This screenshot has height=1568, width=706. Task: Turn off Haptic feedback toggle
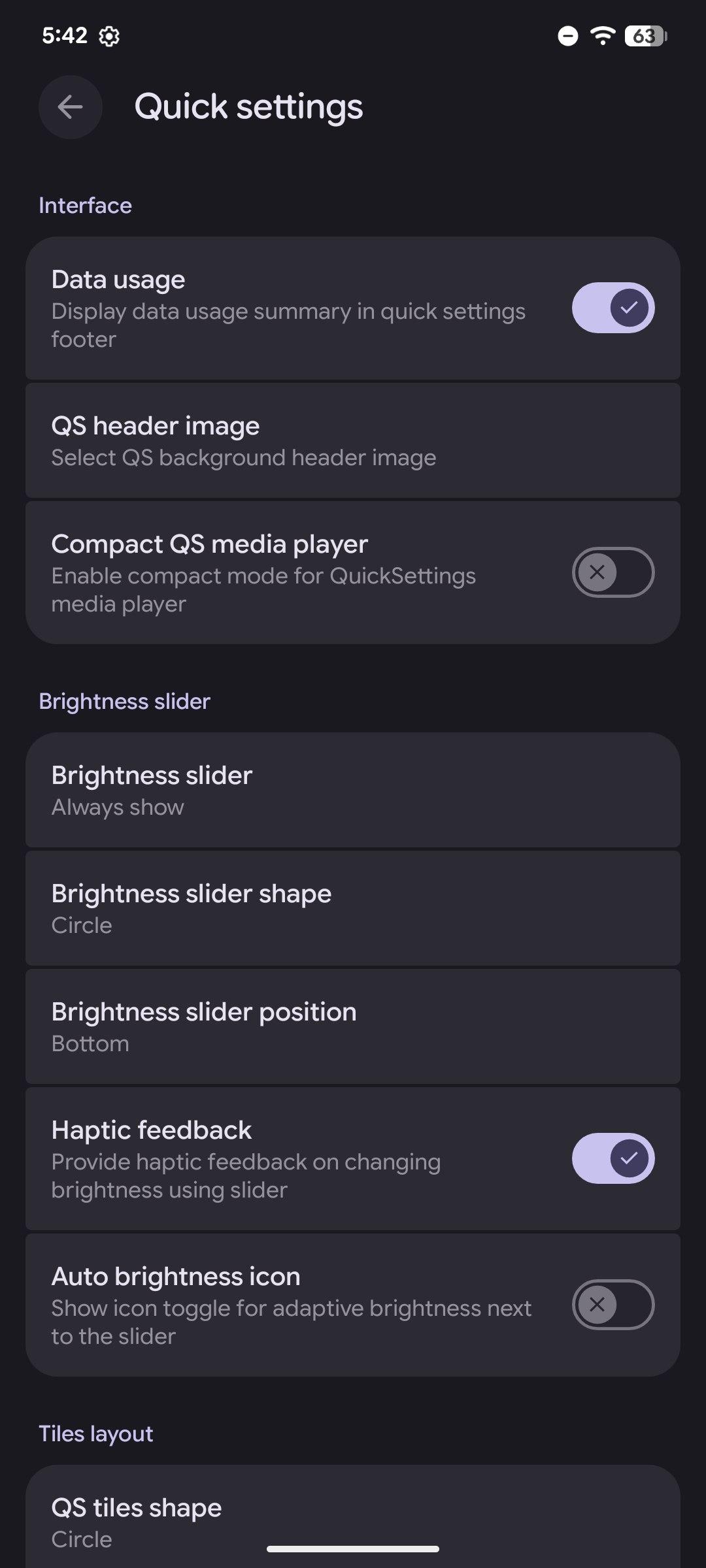tap(613, 1158)
